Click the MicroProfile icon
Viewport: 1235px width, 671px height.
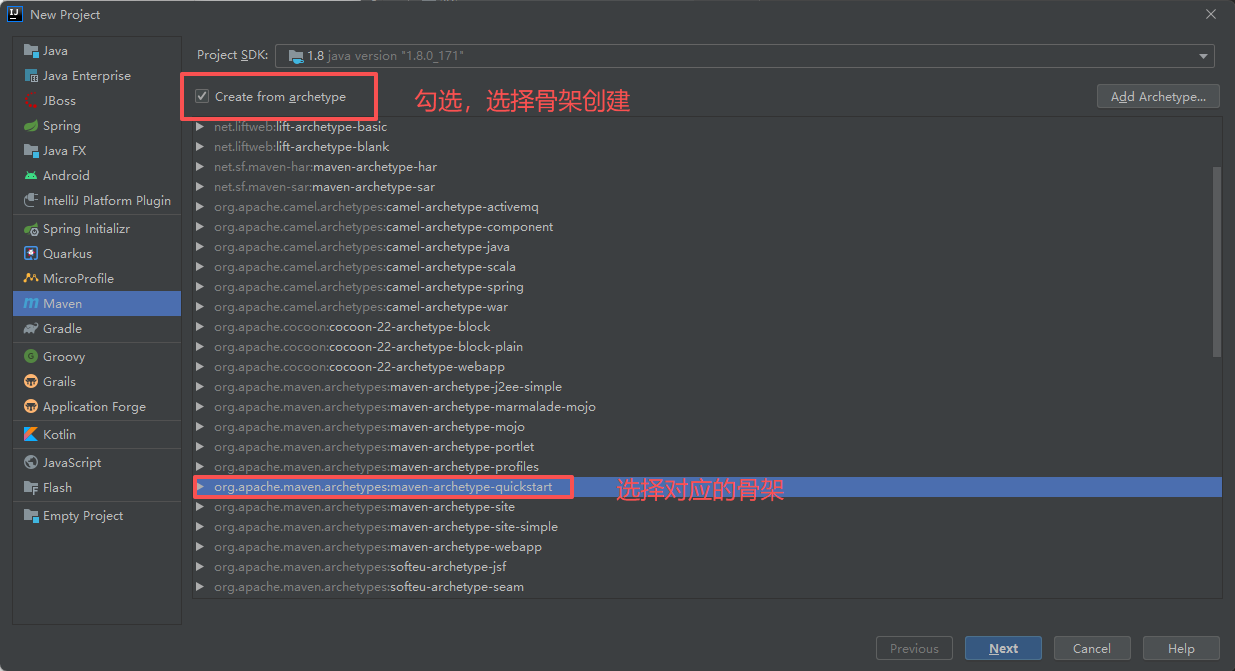(x=31, y=279)
